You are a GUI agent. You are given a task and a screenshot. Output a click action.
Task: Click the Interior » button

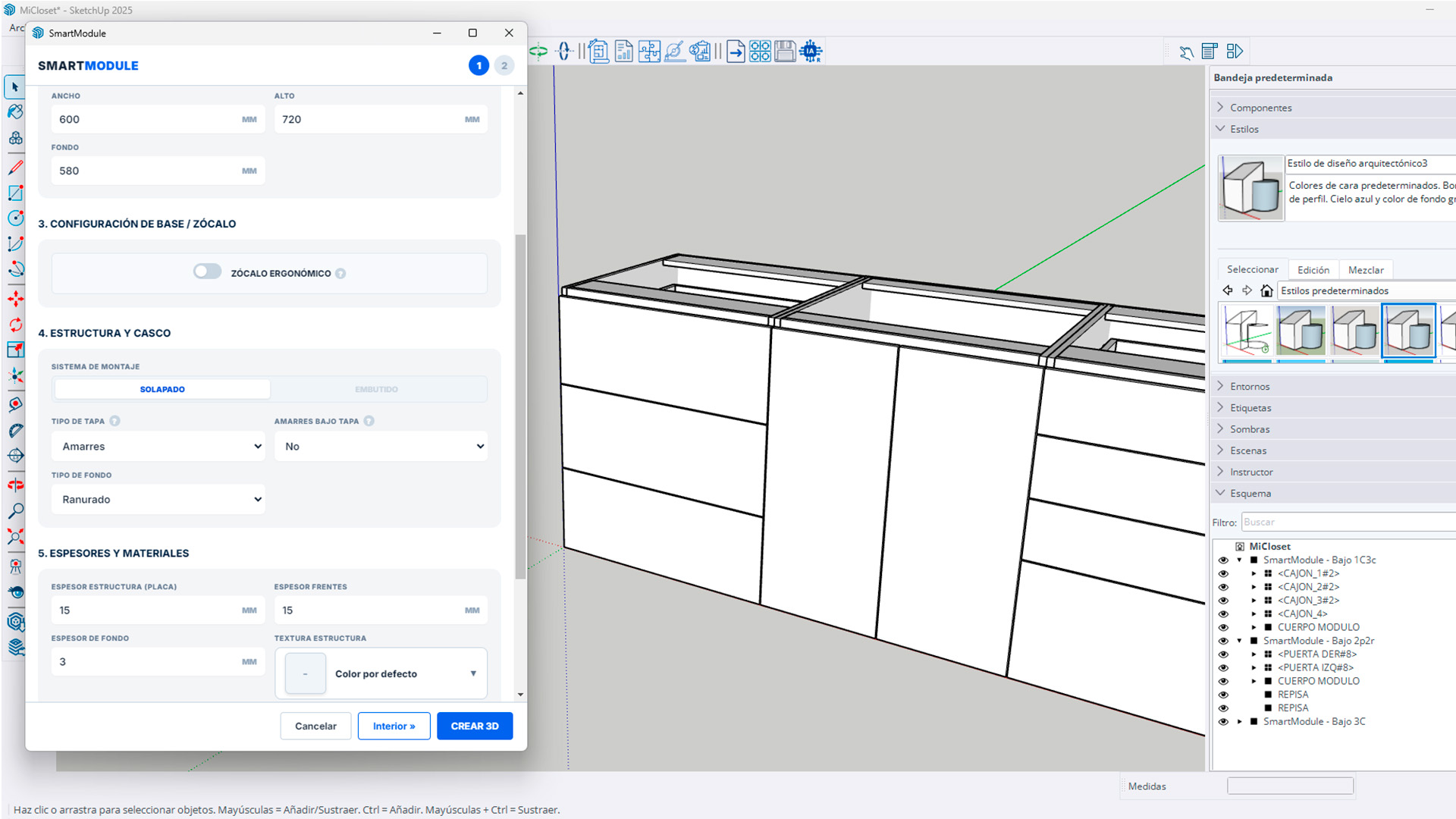[394, 726]
